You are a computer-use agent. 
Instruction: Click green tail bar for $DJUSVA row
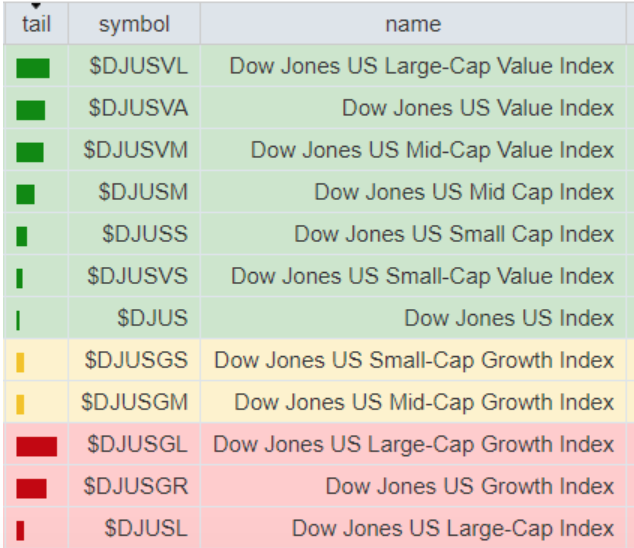pos(31,110)
